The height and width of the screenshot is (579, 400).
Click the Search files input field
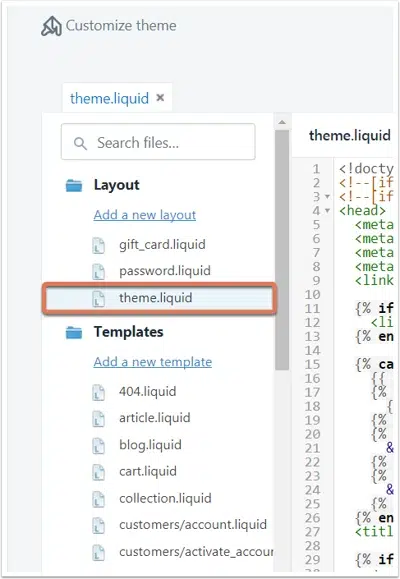point(158,142)
